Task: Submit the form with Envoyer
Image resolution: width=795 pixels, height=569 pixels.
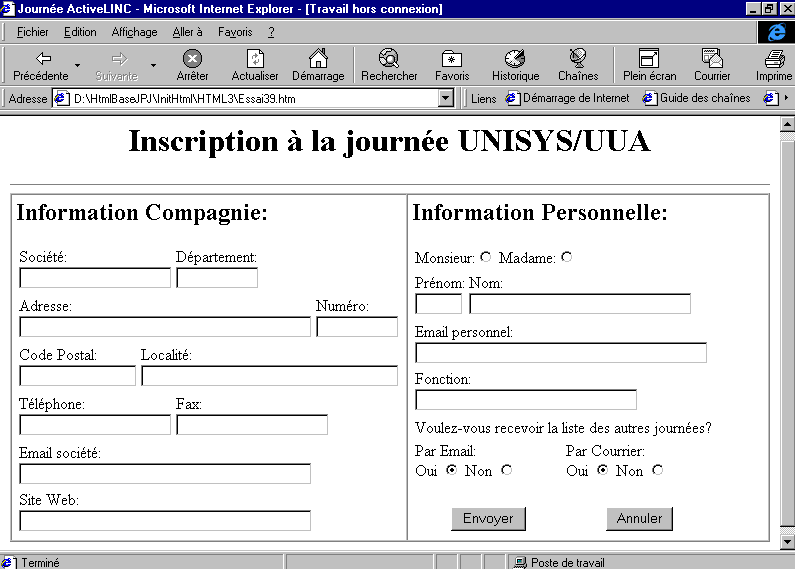Action: pyautogui.click(x=488, y=519)
